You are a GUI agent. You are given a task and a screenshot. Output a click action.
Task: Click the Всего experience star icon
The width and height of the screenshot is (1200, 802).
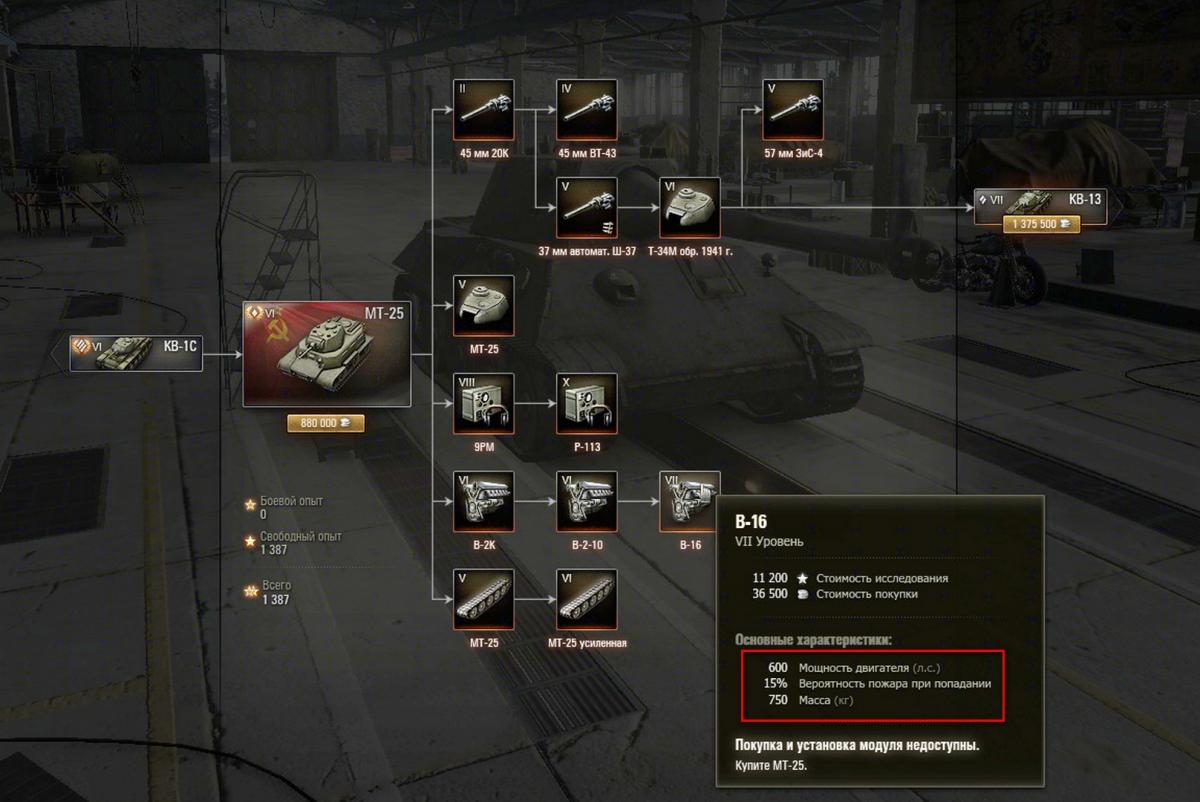(251, 591)
